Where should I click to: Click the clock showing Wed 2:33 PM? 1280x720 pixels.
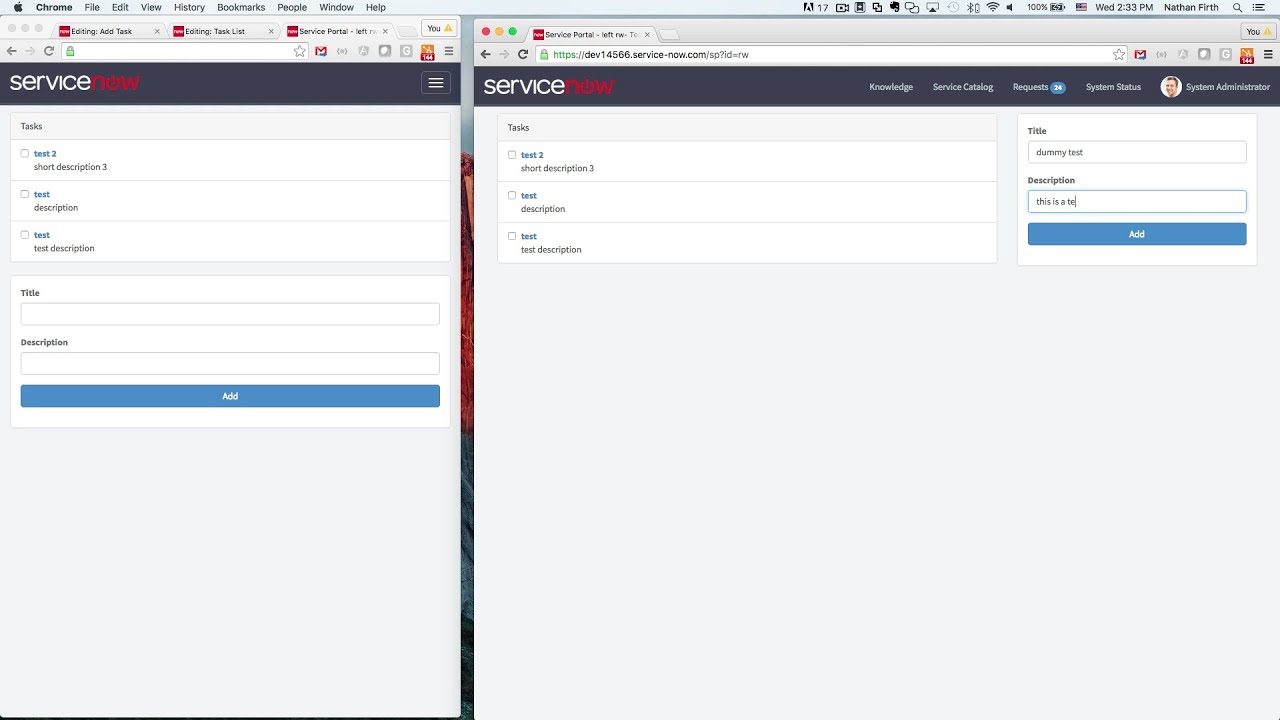[x=1124, y=7]
